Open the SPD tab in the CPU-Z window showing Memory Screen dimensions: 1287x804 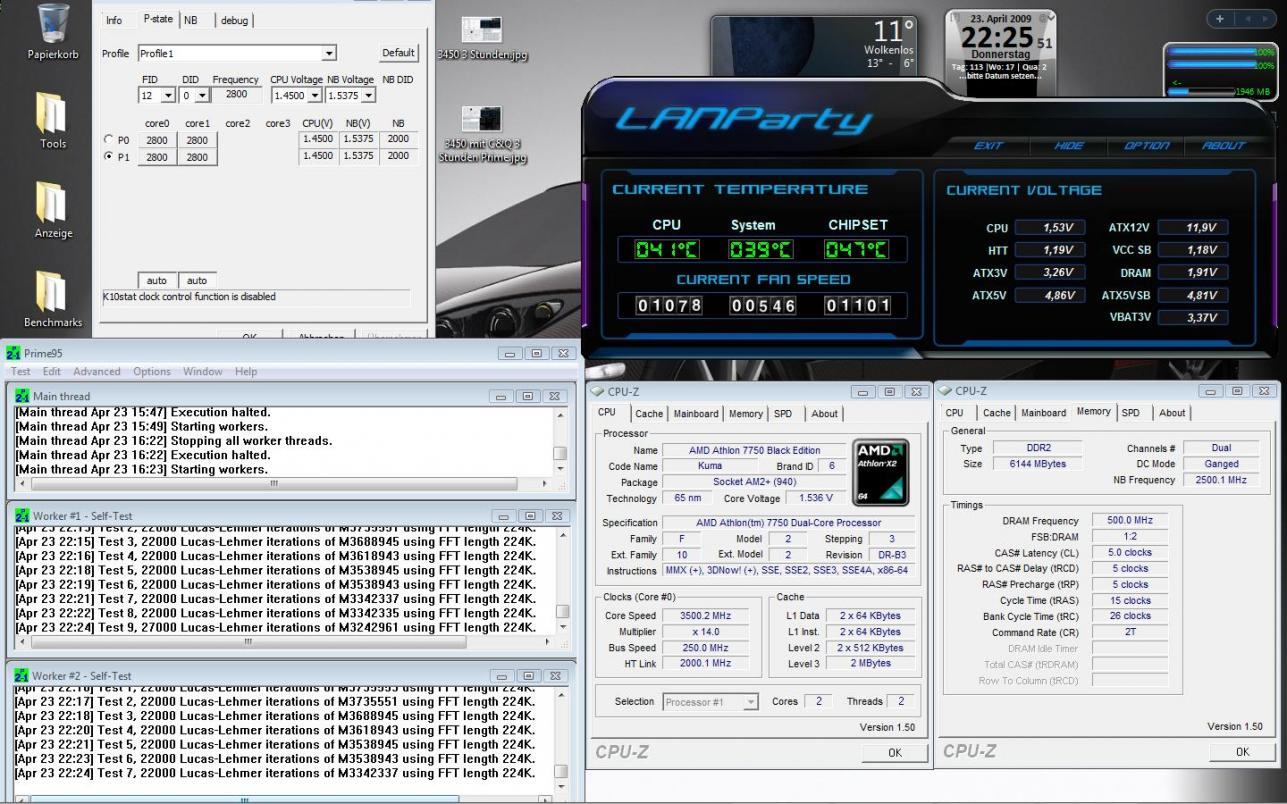coord(1130,413)
